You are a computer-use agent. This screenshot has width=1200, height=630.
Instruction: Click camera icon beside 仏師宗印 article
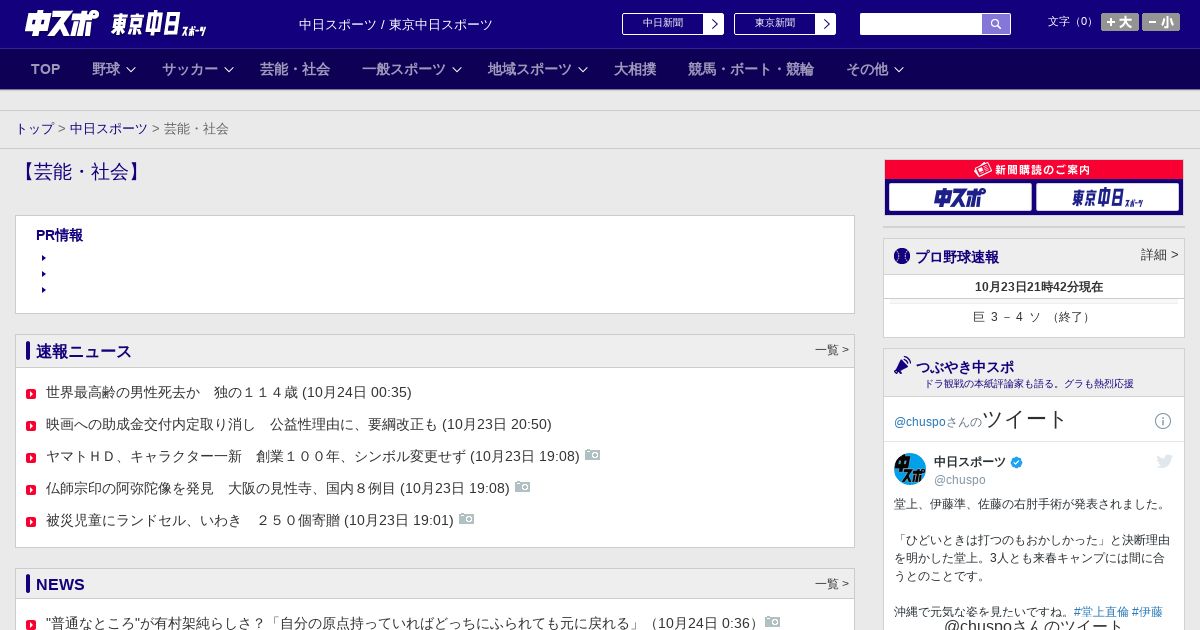(x=522, y=487)
